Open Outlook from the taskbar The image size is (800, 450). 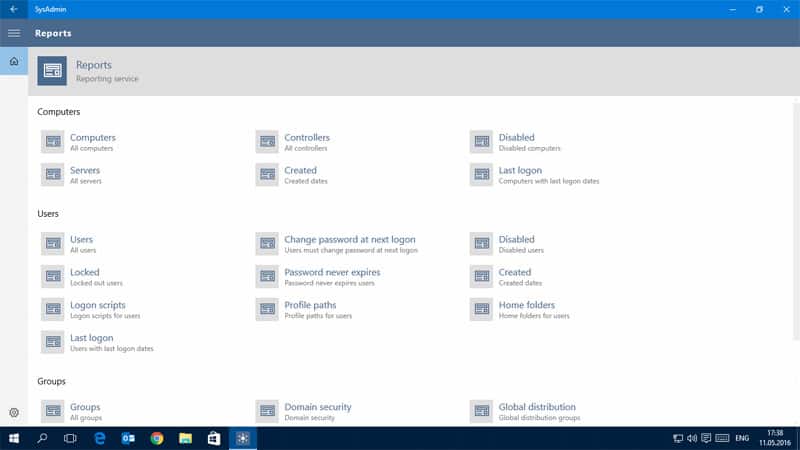128,438
